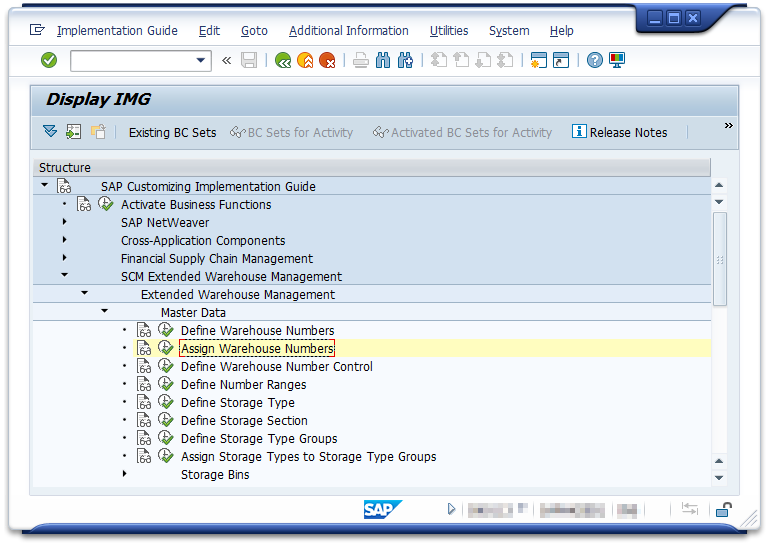
Task: Click the clipboard icon before Existing BC Sets
Action: (x=98, y=131)
